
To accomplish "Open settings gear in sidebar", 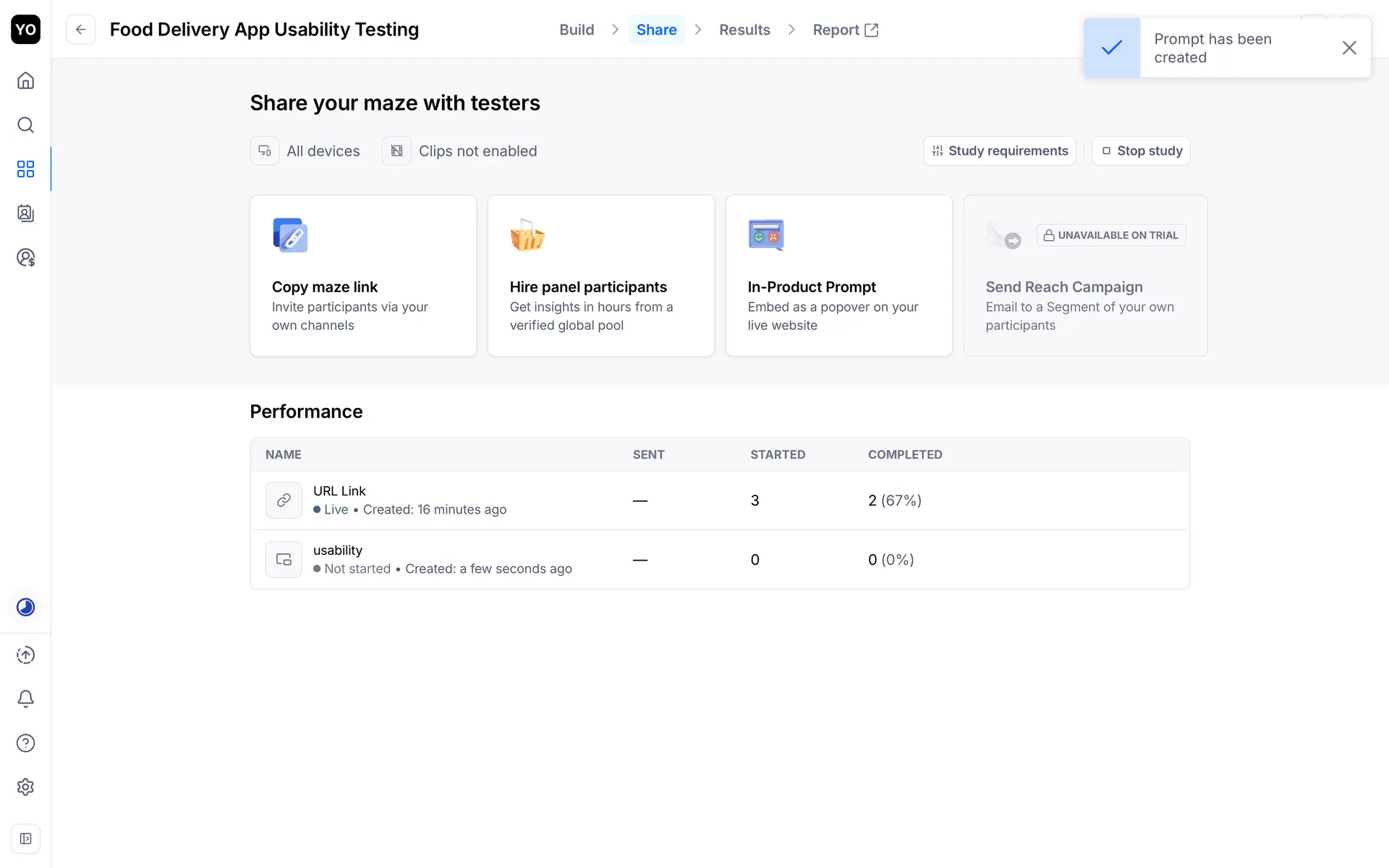I will click(25, 787).
